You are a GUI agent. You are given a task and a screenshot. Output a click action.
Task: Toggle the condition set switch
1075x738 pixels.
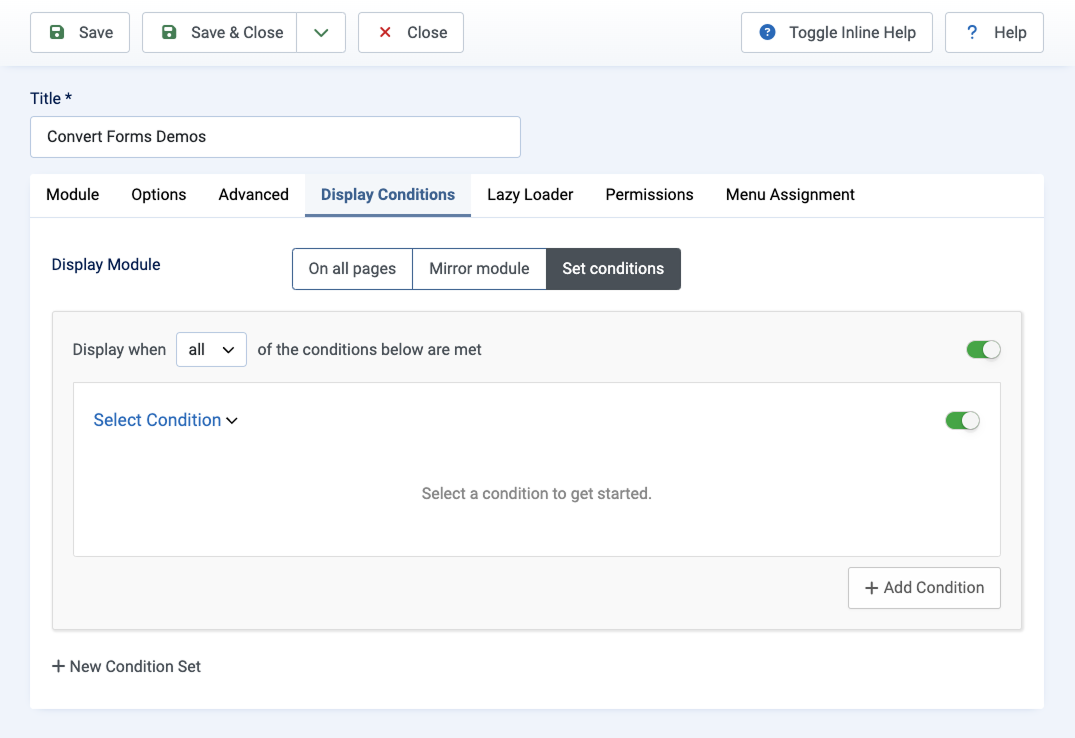click(x=983, y=350)
